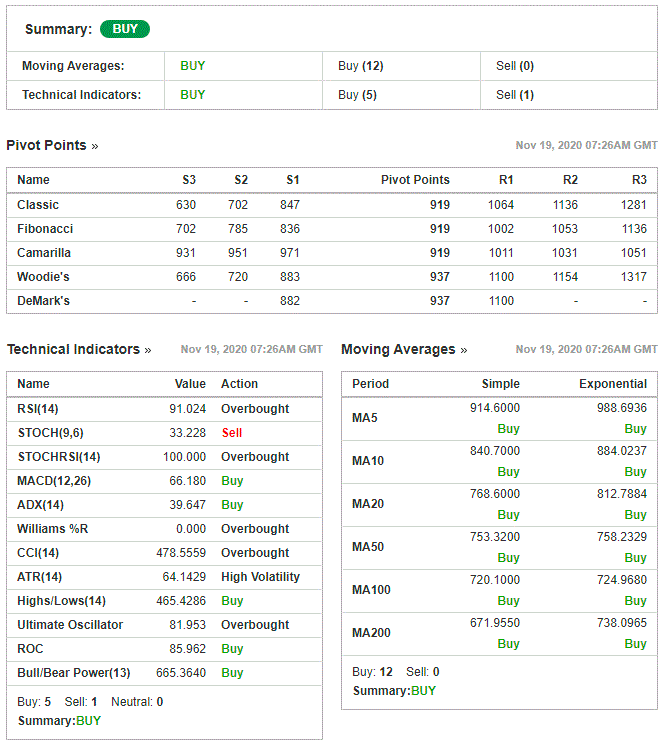Select the MA5 period row label
This screenshot has width=665, height=745.
pos(365,418)
